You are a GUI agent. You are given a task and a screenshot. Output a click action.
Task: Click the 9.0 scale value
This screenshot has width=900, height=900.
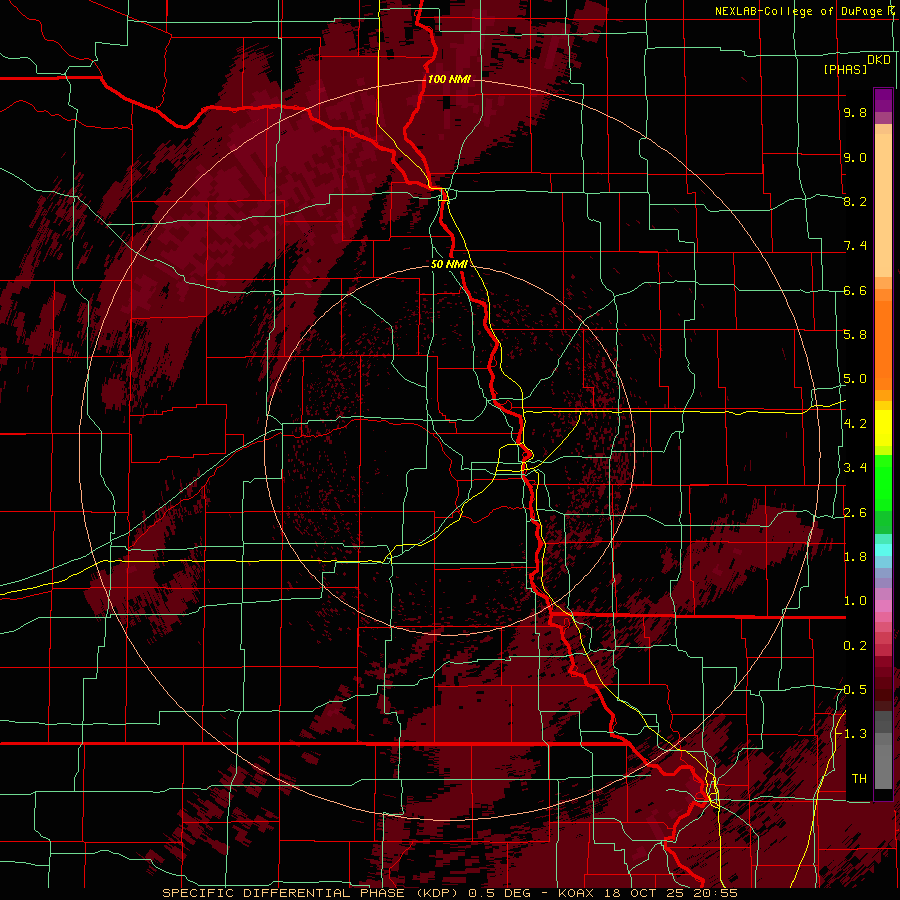click(x=855, y=157)
